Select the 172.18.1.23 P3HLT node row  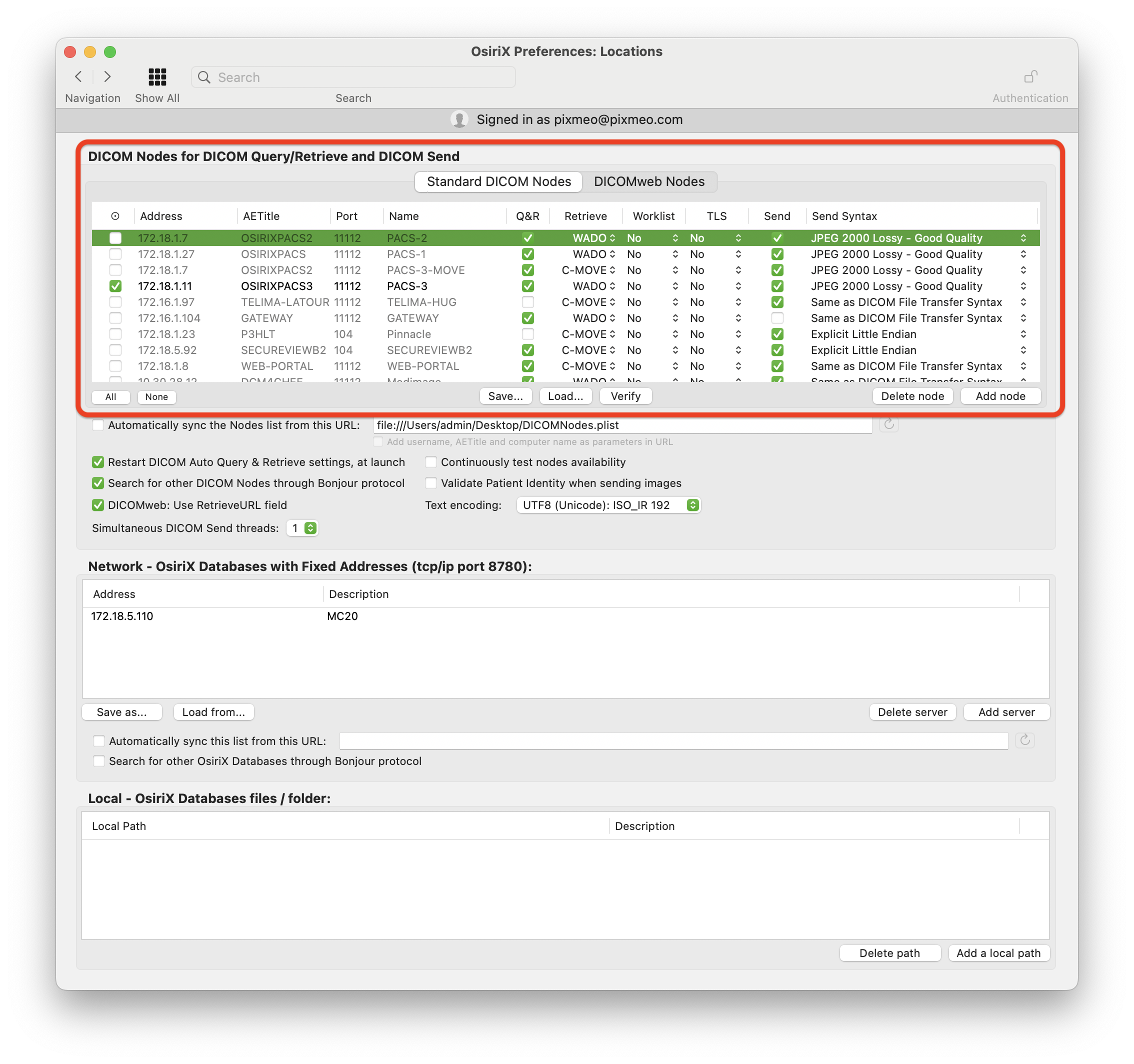point(565,334)
